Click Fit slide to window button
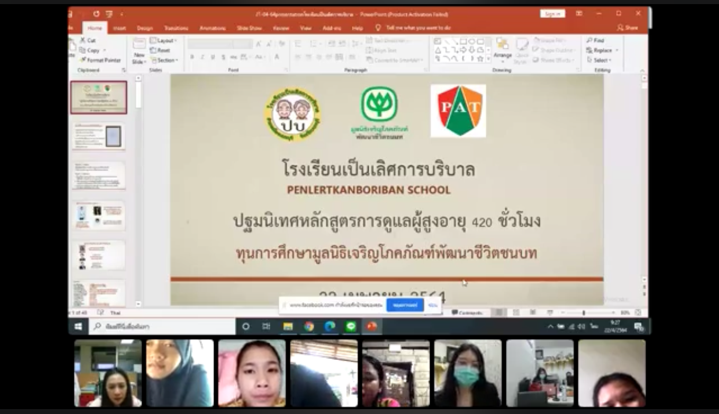Screen dimensions: 719x414 pos(638,313)
